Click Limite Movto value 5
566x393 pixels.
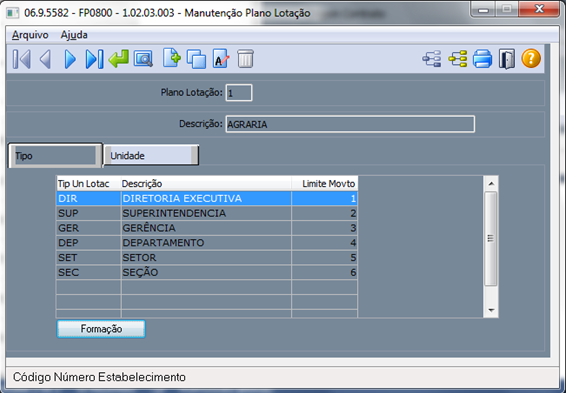325,257
